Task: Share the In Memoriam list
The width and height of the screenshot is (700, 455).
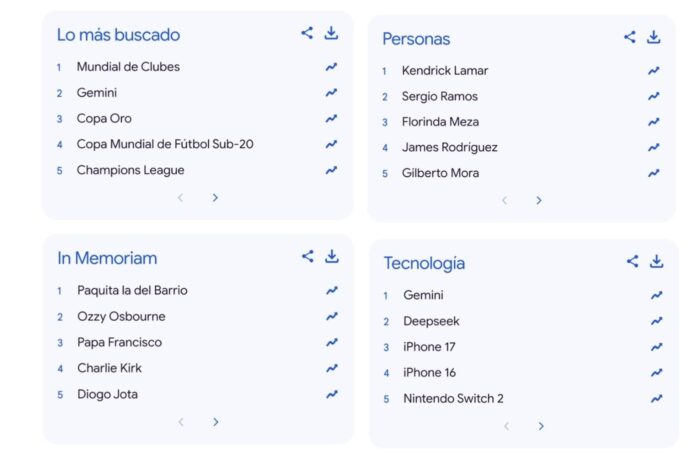Action: coord(307,256)
